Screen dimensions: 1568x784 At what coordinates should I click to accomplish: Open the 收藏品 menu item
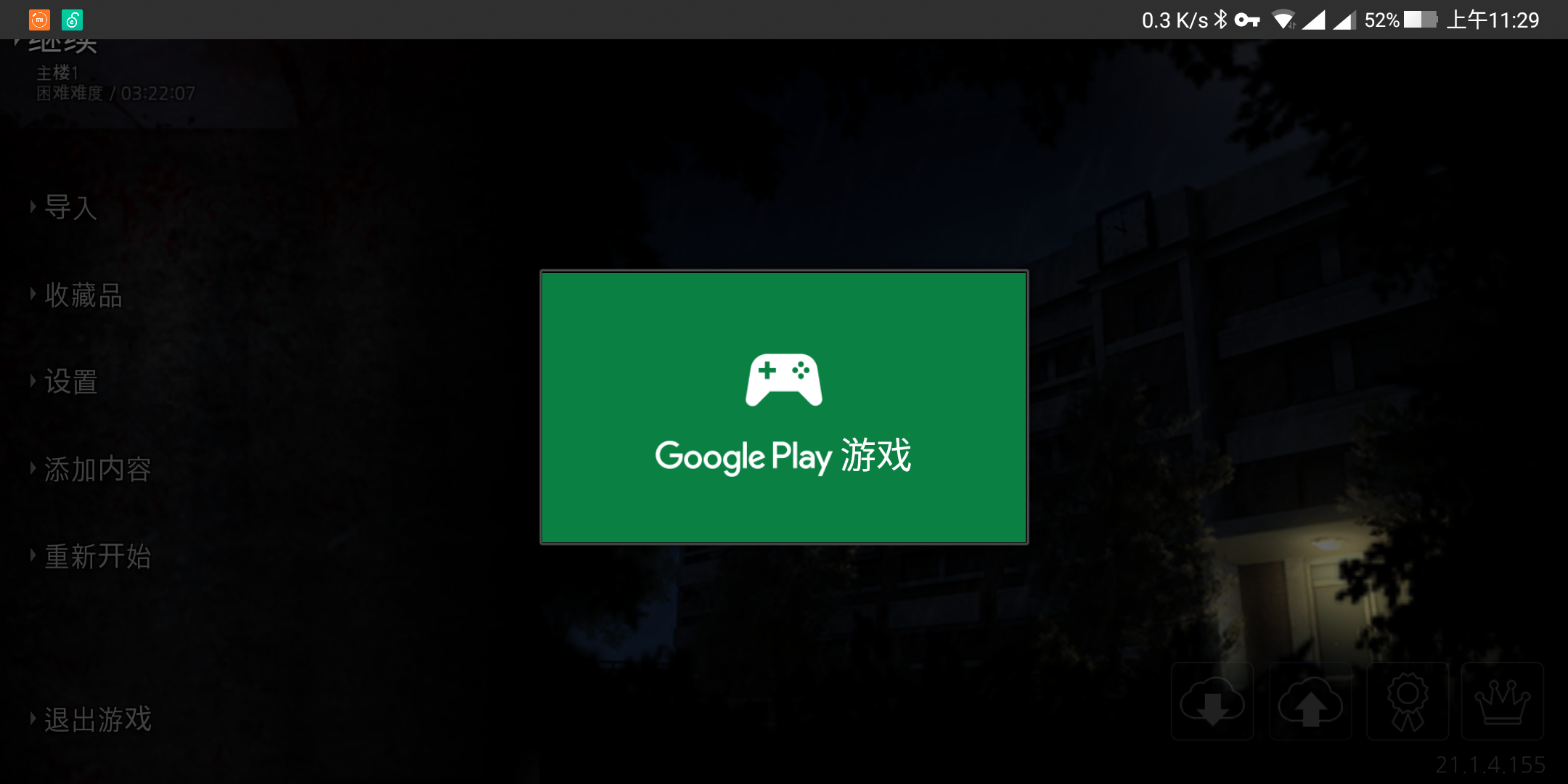click(x=83, y=295)
